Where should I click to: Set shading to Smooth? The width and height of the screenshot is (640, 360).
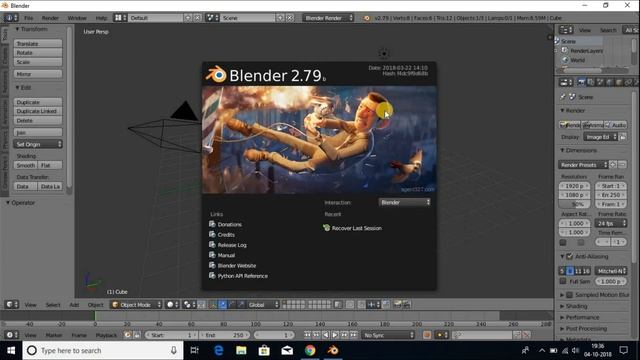[26, 165]
